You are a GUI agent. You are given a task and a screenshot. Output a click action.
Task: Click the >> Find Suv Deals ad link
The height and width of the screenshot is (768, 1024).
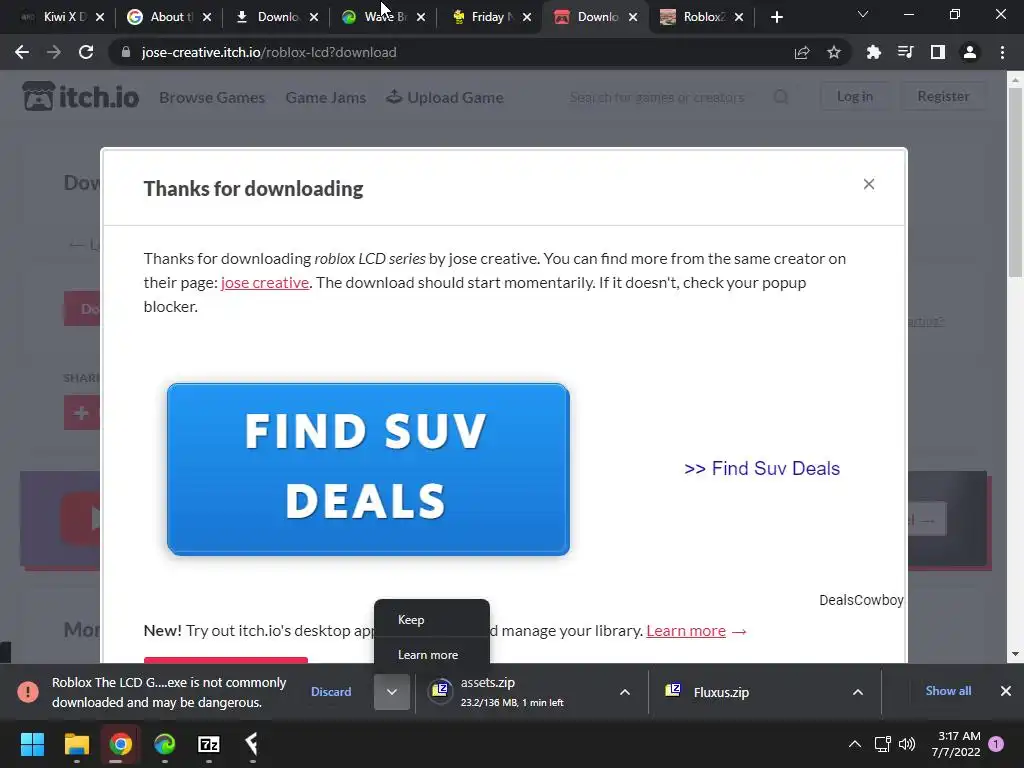(761, 468)
